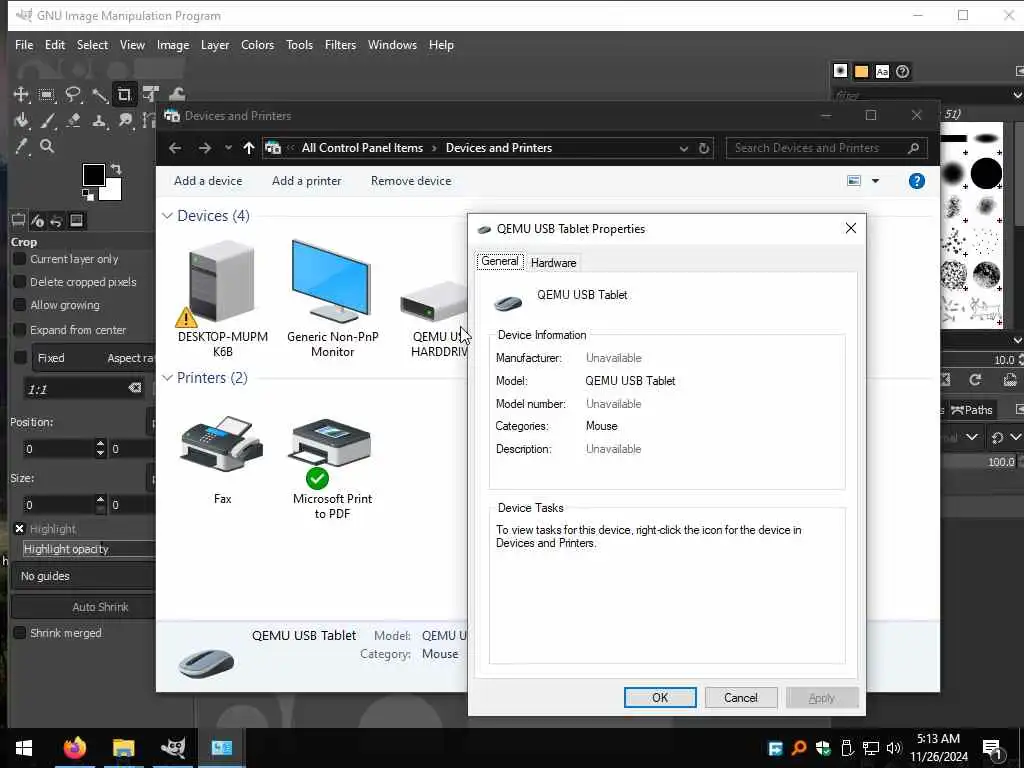1024x768 pixels.
Task: Click the Position X spinner arrows
Action: [x=100, y=448]
